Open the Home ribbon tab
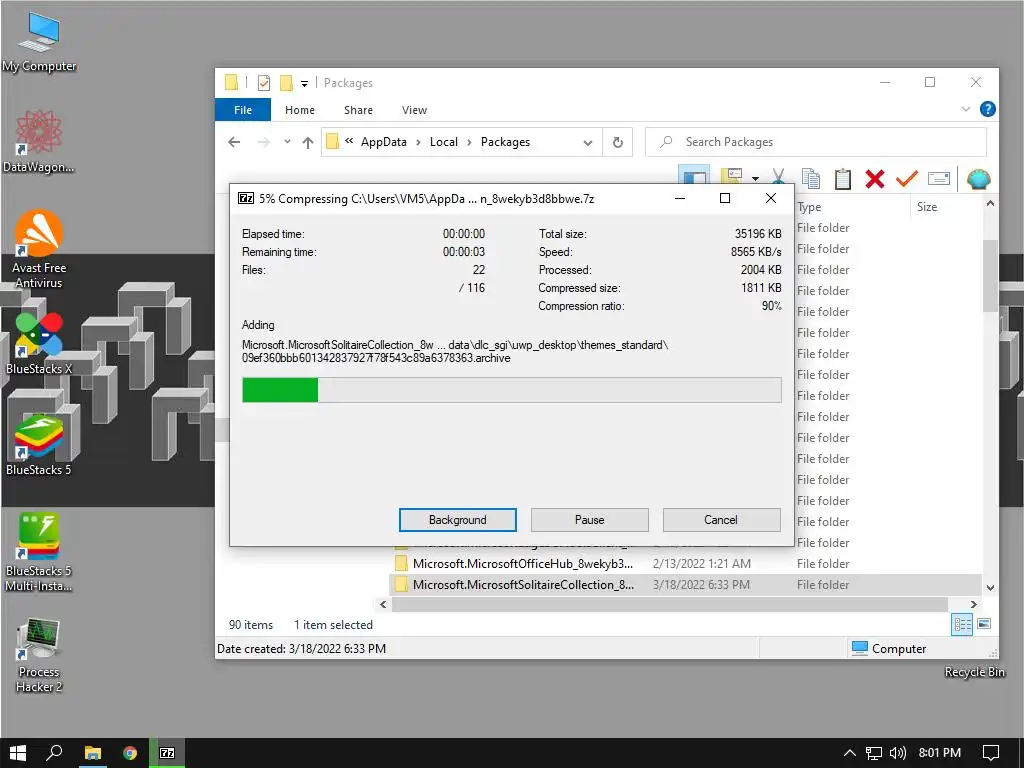 (x=300, y=110)
